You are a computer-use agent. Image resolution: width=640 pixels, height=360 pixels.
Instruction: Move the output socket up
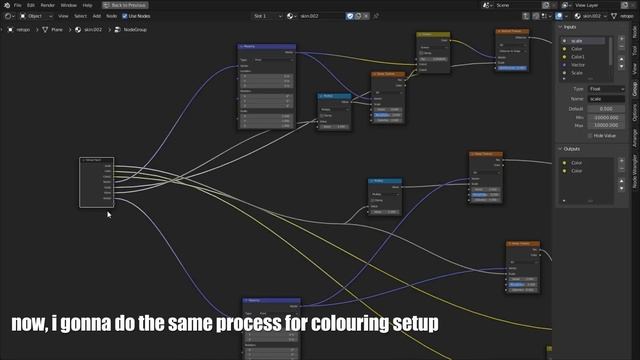click(621, 181)
